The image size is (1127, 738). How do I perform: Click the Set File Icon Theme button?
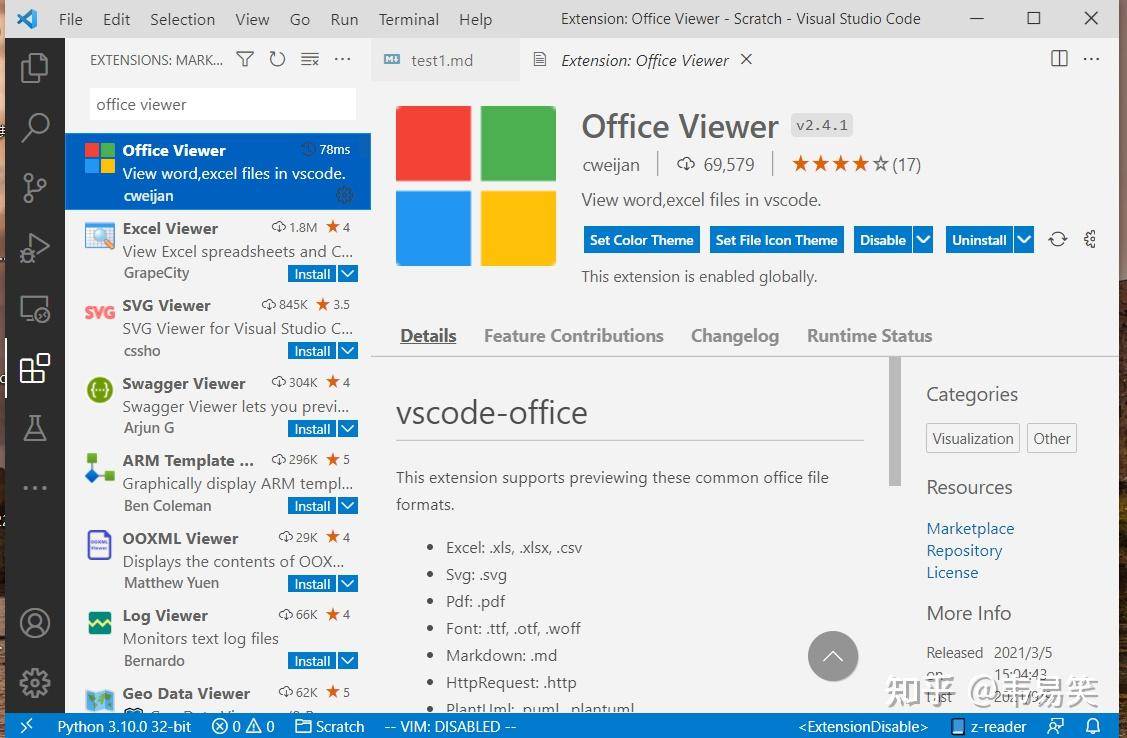776,239
